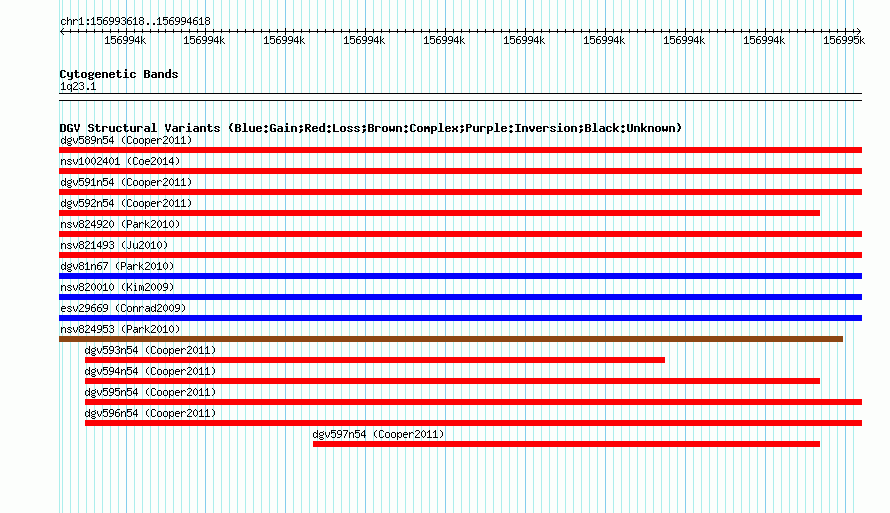Select the 1q23.1 band label
Image resolution: width=890 pixels, height=513 pixels.
78,86
